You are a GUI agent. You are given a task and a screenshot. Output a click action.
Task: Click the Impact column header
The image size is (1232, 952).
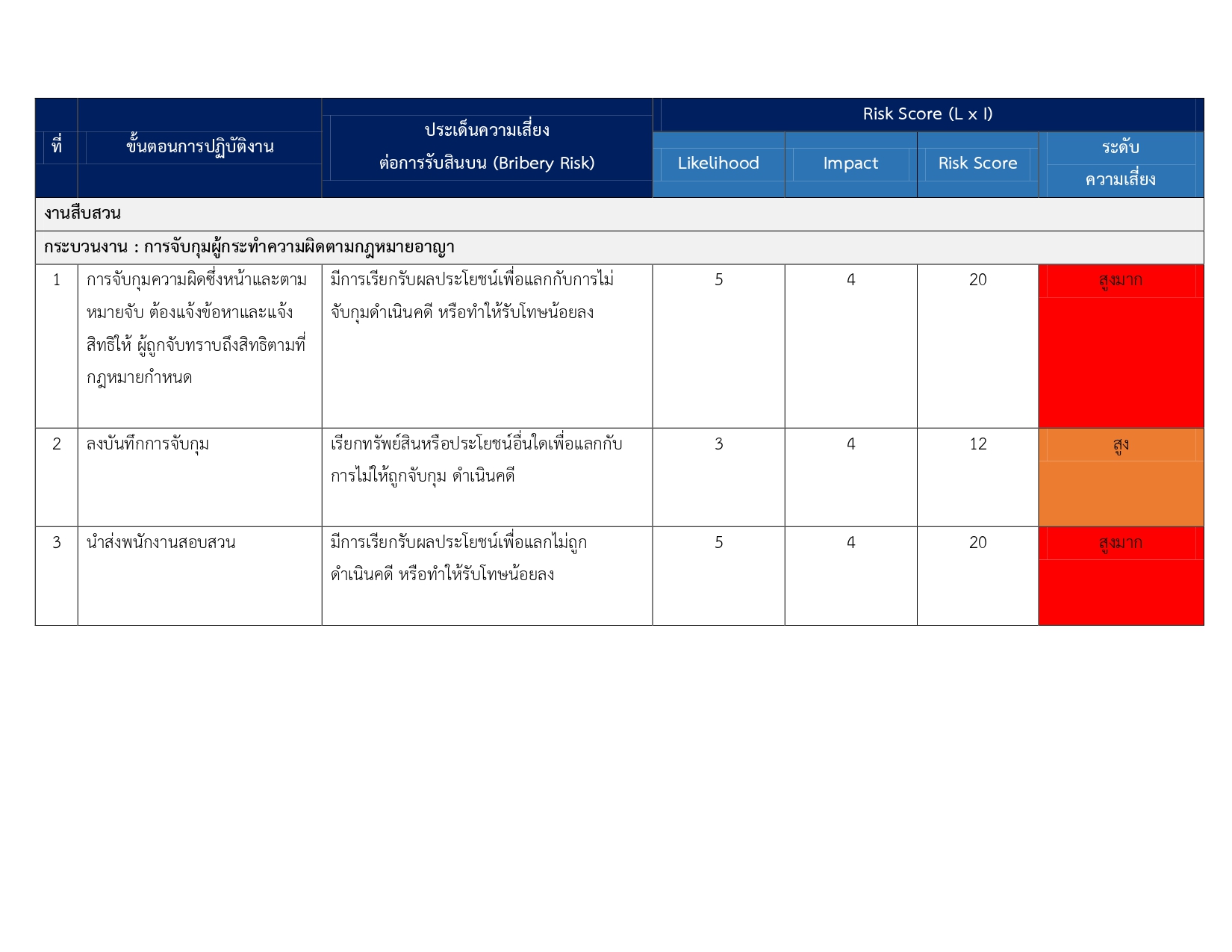point(850,164)
